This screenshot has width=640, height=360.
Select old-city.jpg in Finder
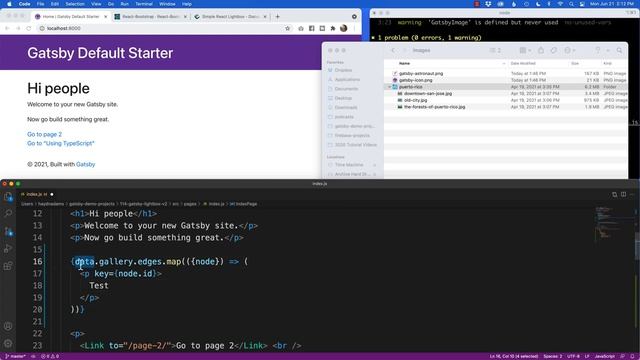(416, 100)
